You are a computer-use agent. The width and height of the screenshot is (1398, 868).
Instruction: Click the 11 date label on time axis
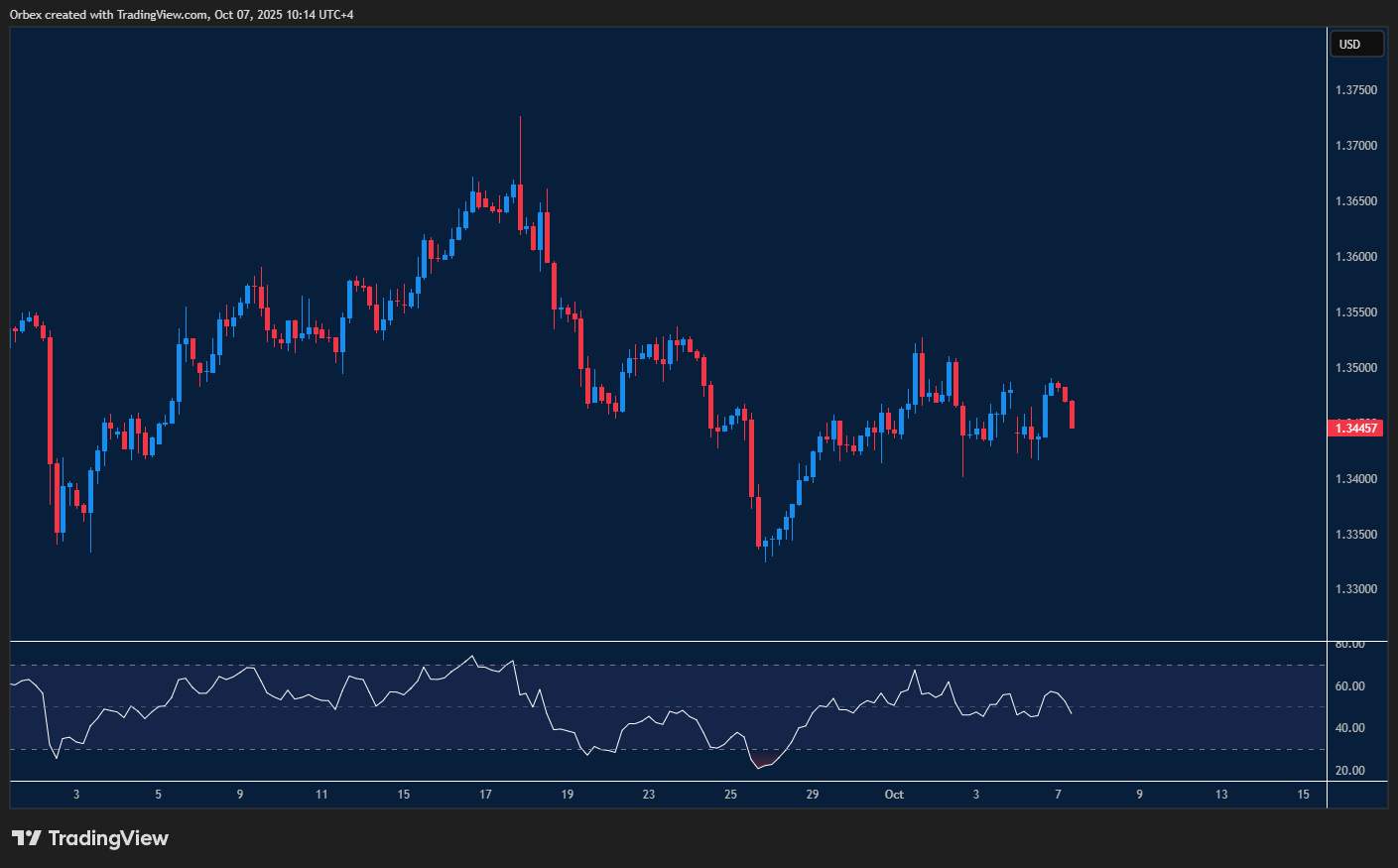tap(321, 795)
